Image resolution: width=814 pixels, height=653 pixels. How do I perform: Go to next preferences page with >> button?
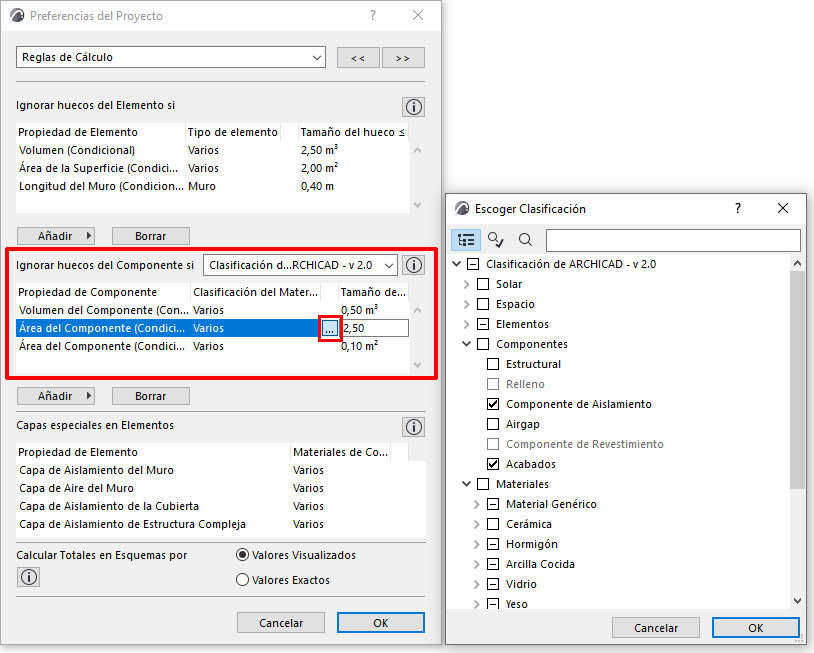point(403,58)
